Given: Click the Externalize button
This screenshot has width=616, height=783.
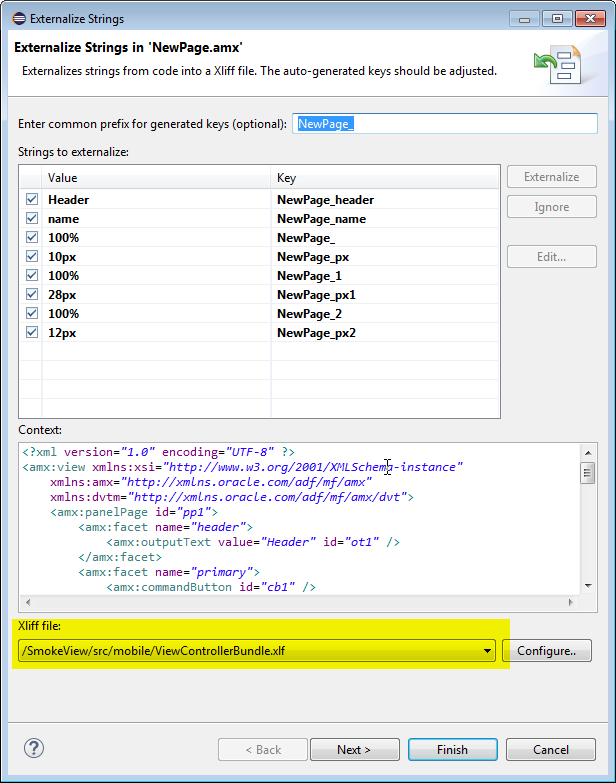Looking at the screenshot, I should 552,177.
